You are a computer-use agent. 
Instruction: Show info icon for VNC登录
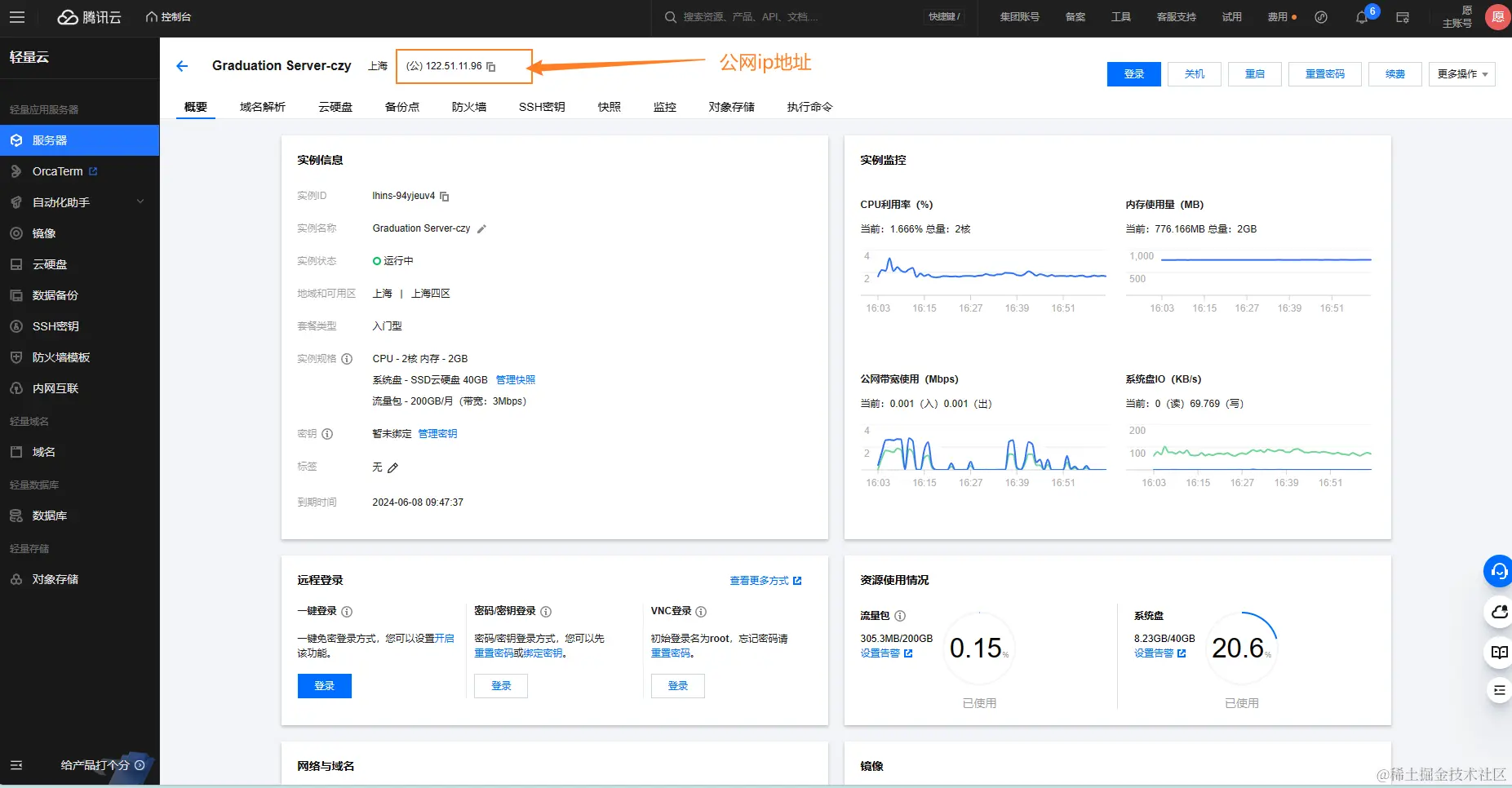point(701,612)
